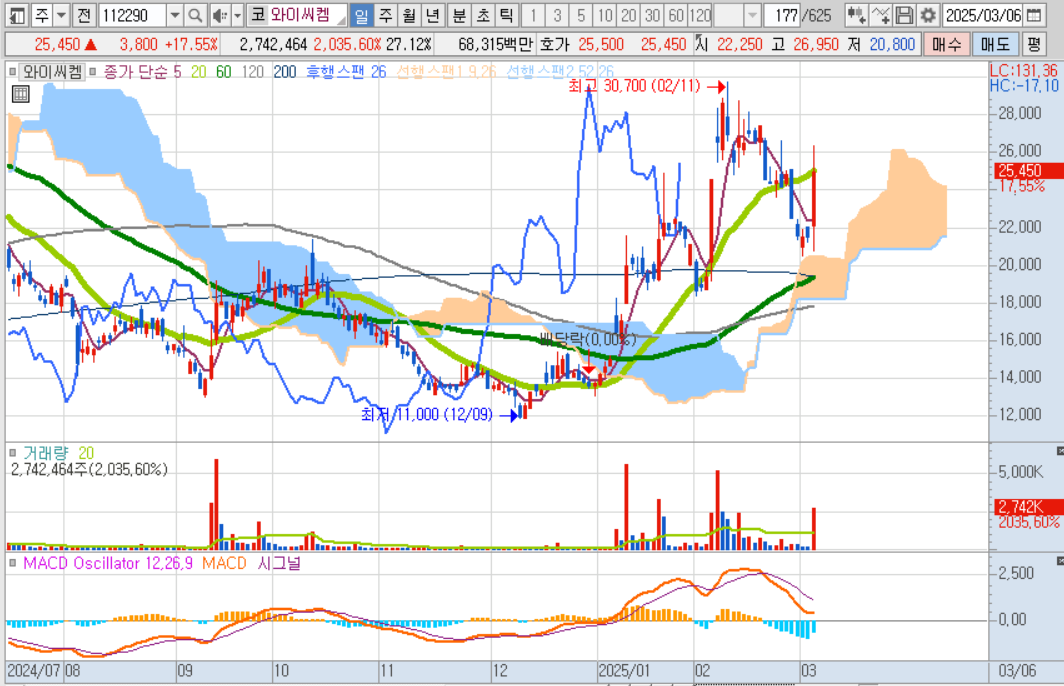Click the 평 button
This screenshot has height=686, width=1064.
pos(1033,45)
